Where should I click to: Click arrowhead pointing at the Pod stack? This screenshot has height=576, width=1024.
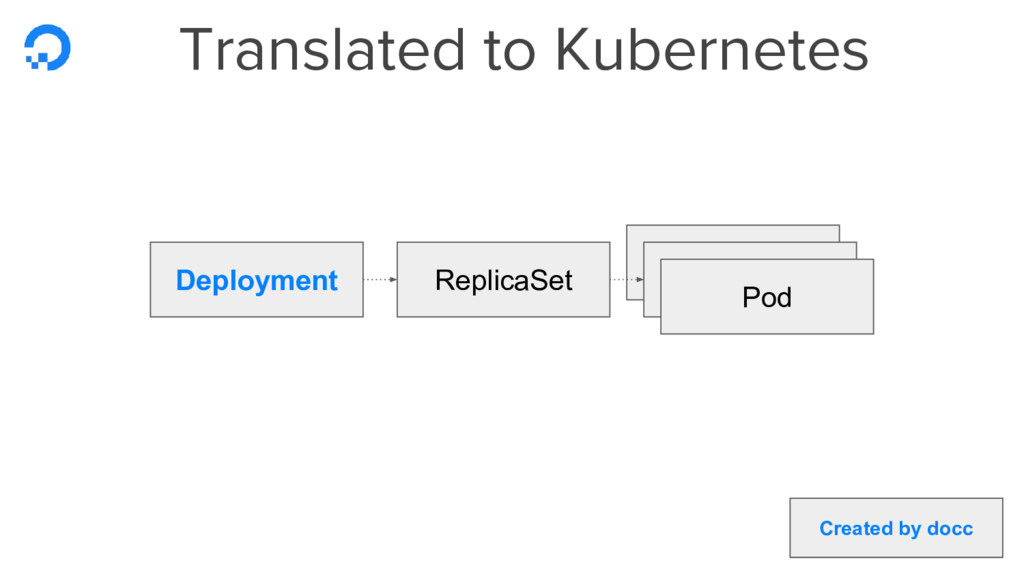[640, 280]
